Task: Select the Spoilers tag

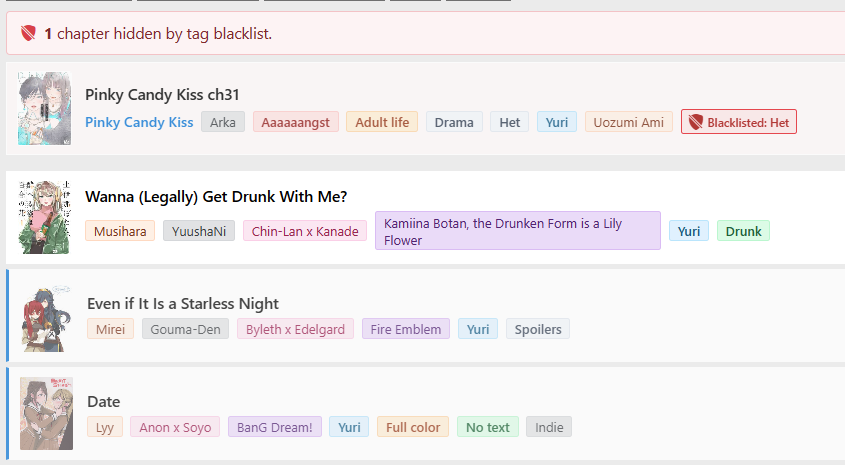Action: coord(538,329)
